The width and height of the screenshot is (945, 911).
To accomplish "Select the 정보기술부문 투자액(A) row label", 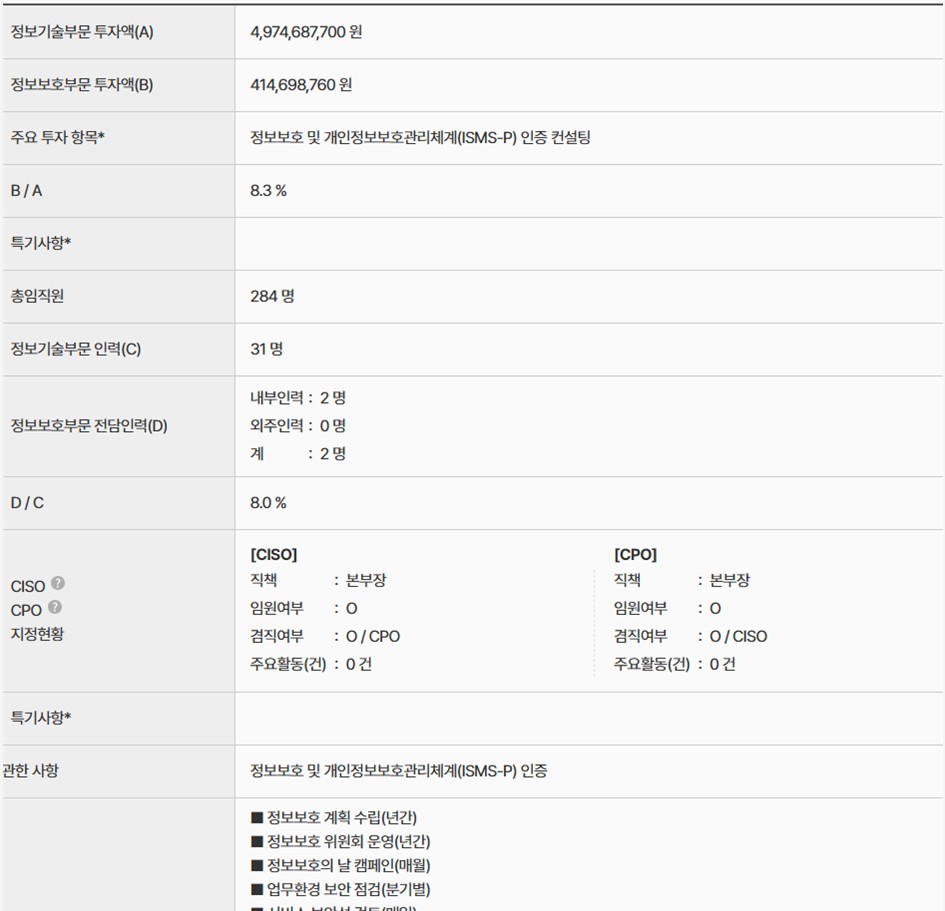I will coord(82,32).
